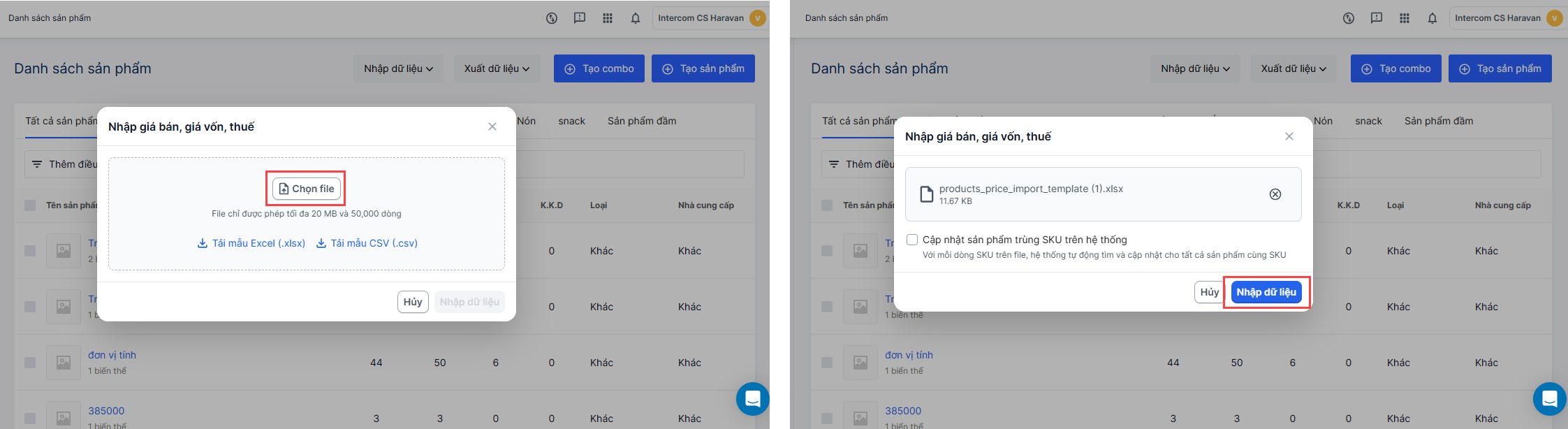Click the 385000 product thumbnail in left list
This screenshot has width=1568, height=429.
pyautogui.click(x=64, y=416)
